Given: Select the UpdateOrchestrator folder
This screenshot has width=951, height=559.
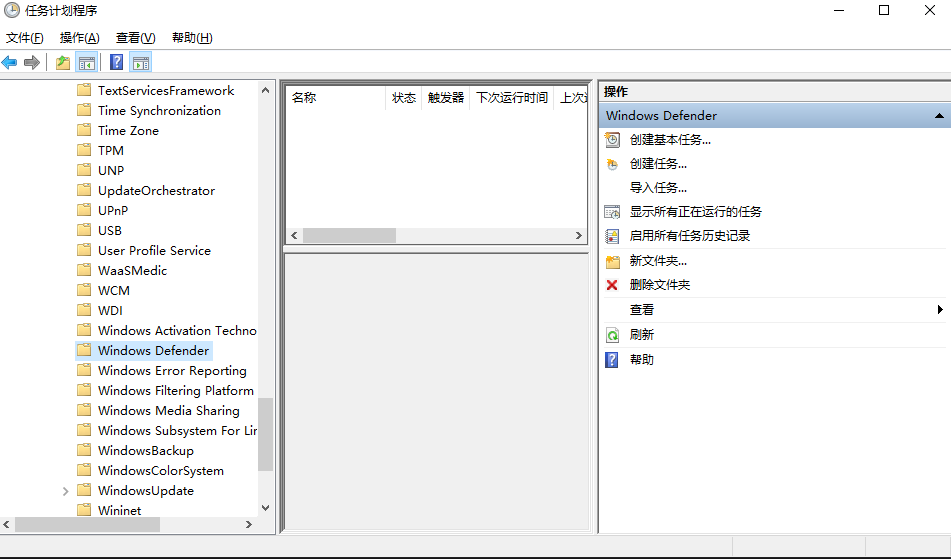Looking at the screenshot, I should (156, 190).
